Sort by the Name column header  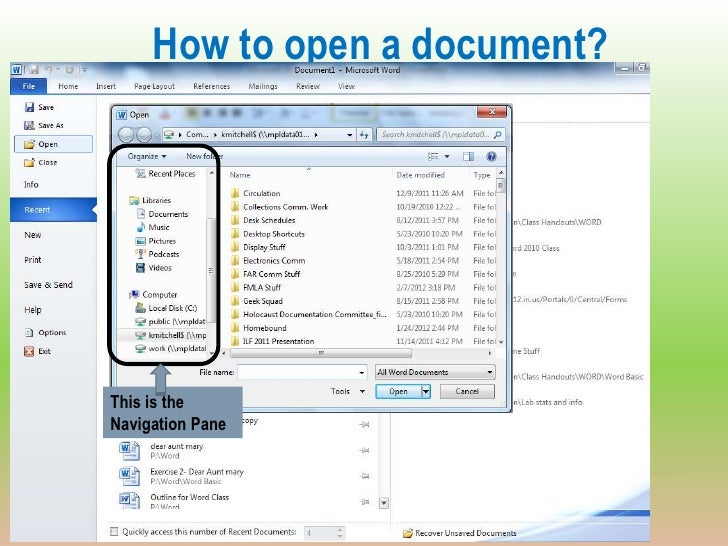tap(240, 175)
